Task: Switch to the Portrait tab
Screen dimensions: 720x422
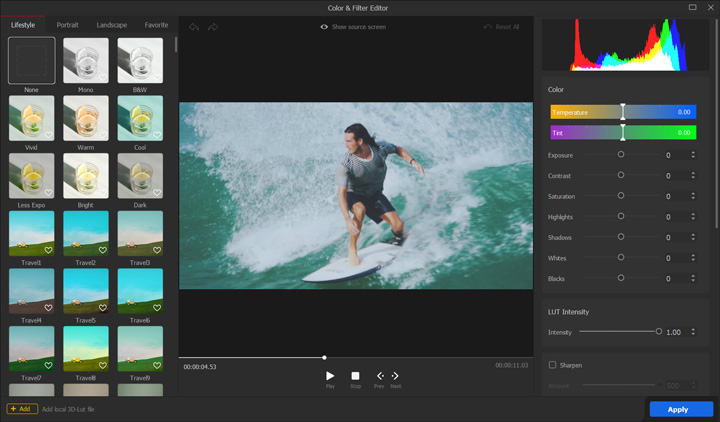Action: (x=68, y=24)
